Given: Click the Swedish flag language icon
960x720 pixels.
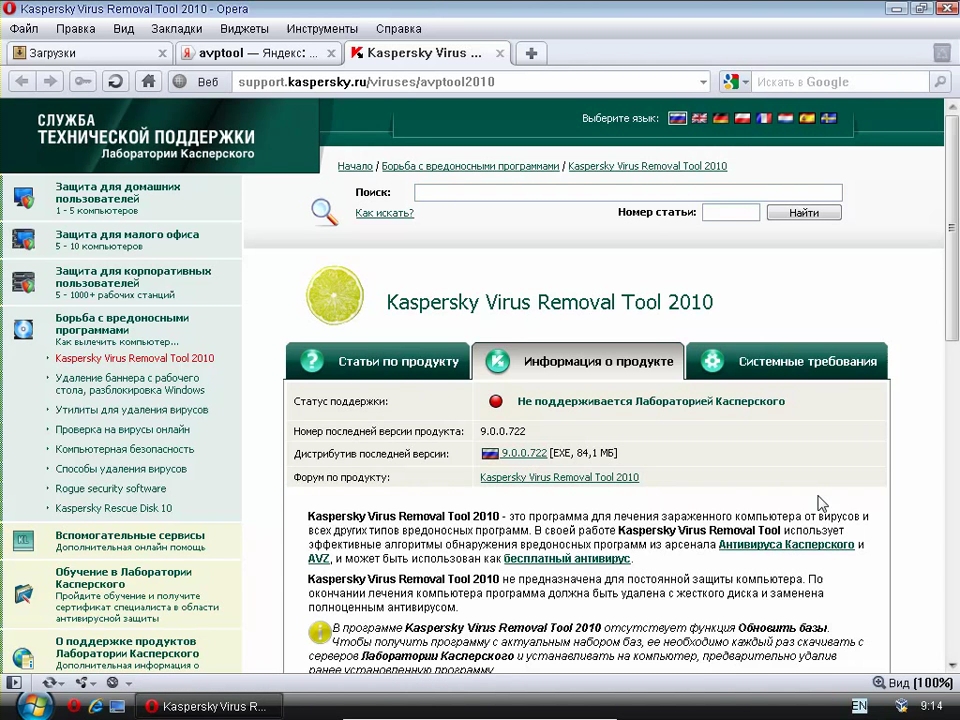Looking at the screenshot, I should [829, 118].
